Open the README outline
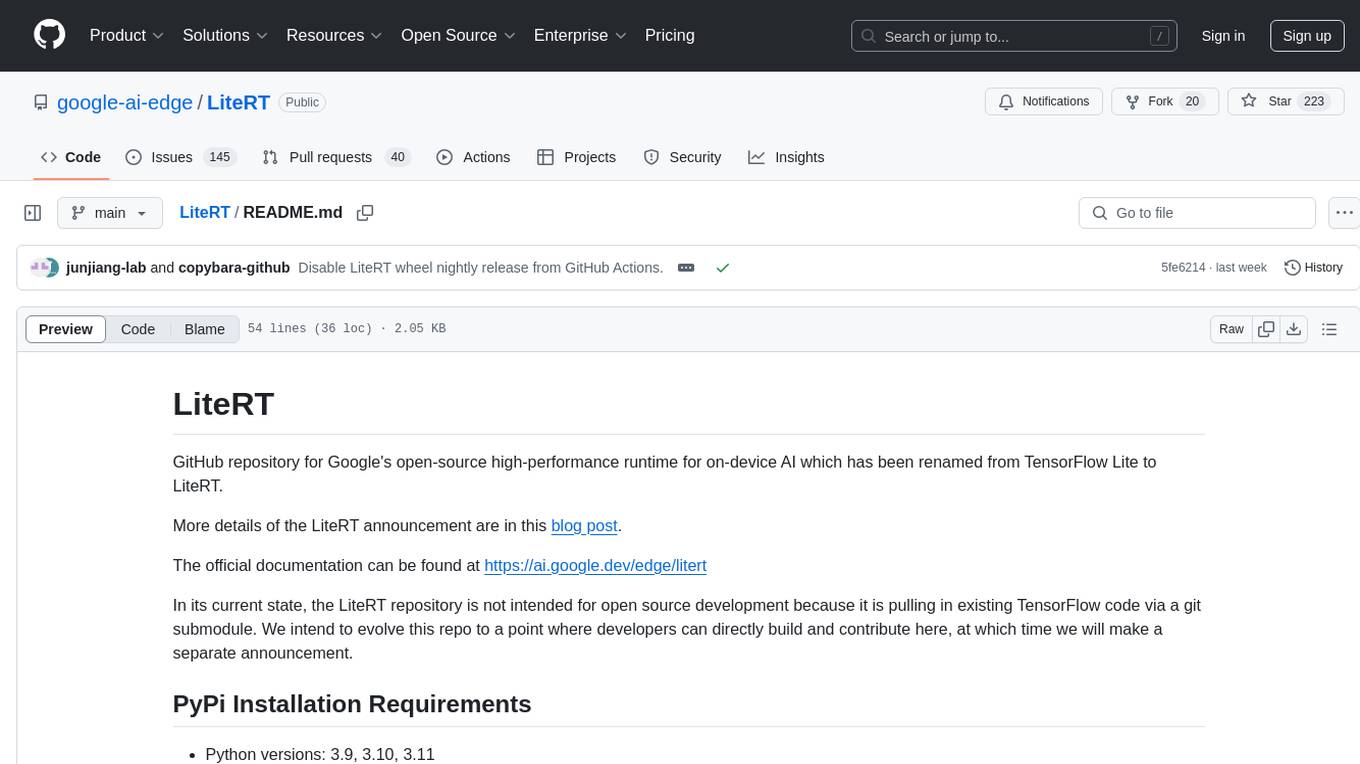Image resolution: width=1360 pixels, height=764 pixels. pyautogui.click(x=1329, y=329)
